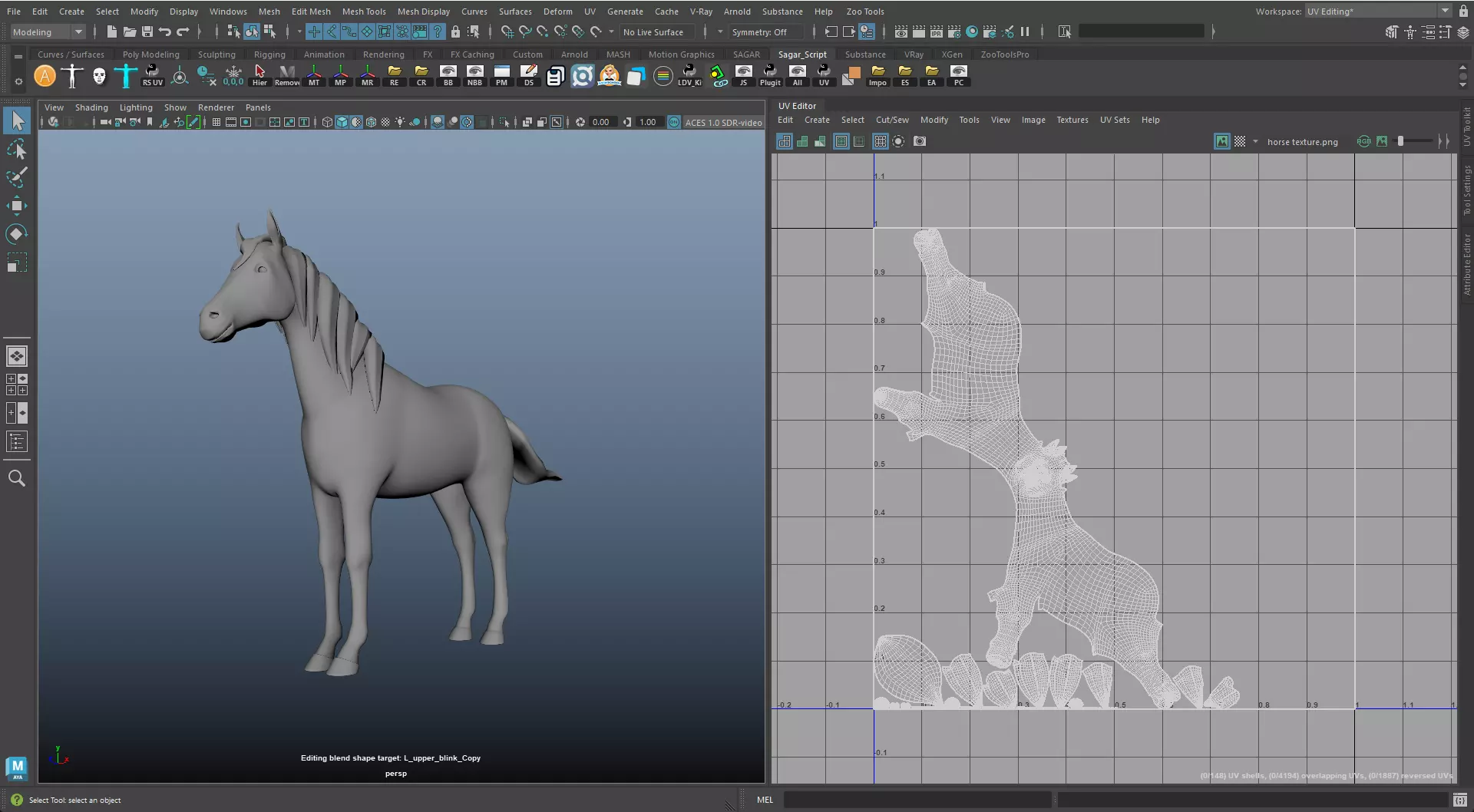Select the arrow Select Tool in toolbox

click(17, 121)
